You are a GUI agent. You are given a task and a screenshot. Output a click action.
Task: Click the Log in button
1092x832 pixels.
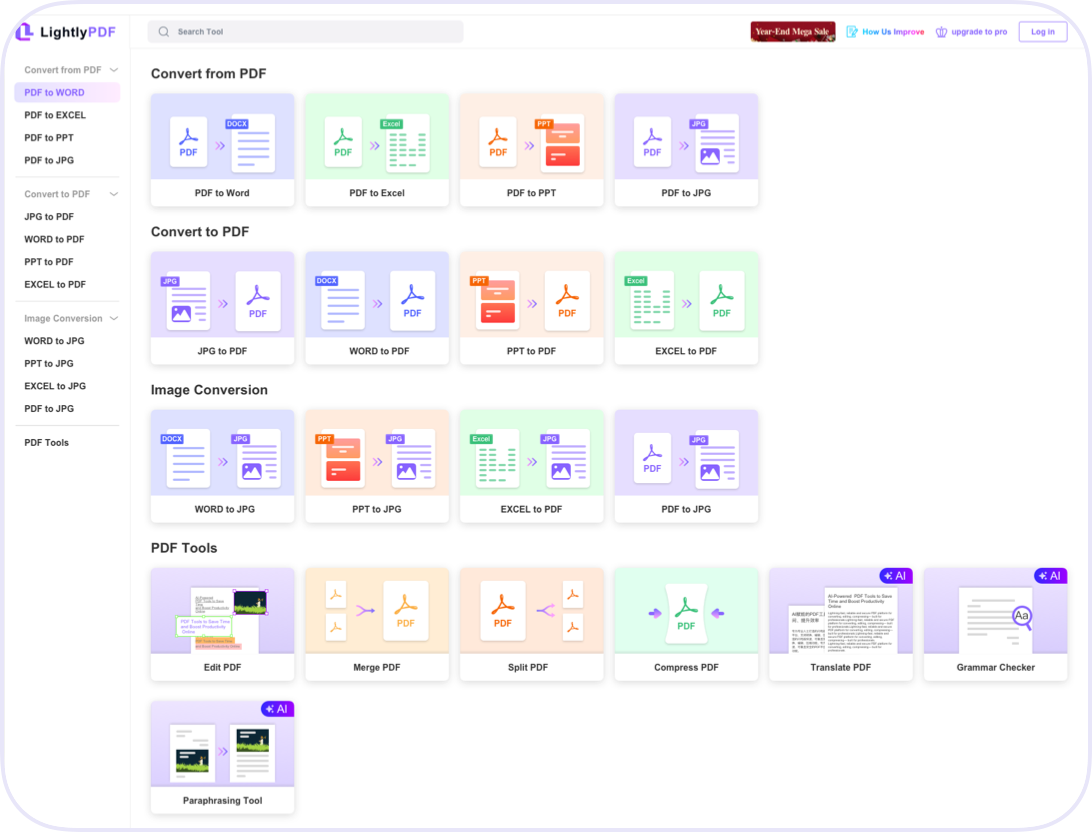[x=1042, y=32]
